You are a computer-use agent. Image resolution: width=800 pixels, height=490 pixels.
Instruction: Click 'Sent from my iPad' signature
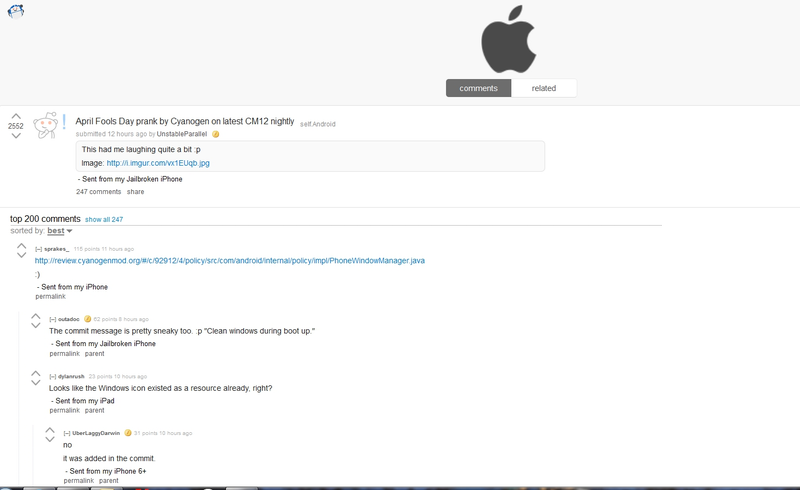[x=85, y=401]
